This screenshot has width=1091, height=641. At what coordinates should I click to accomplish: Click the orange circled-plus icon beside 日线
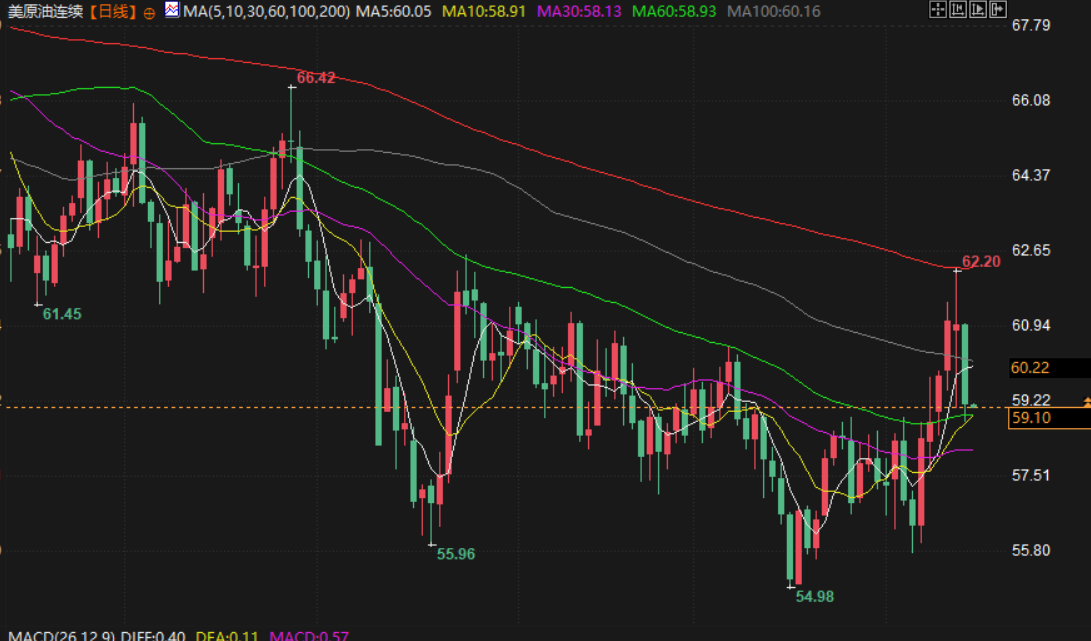(149, 13)
